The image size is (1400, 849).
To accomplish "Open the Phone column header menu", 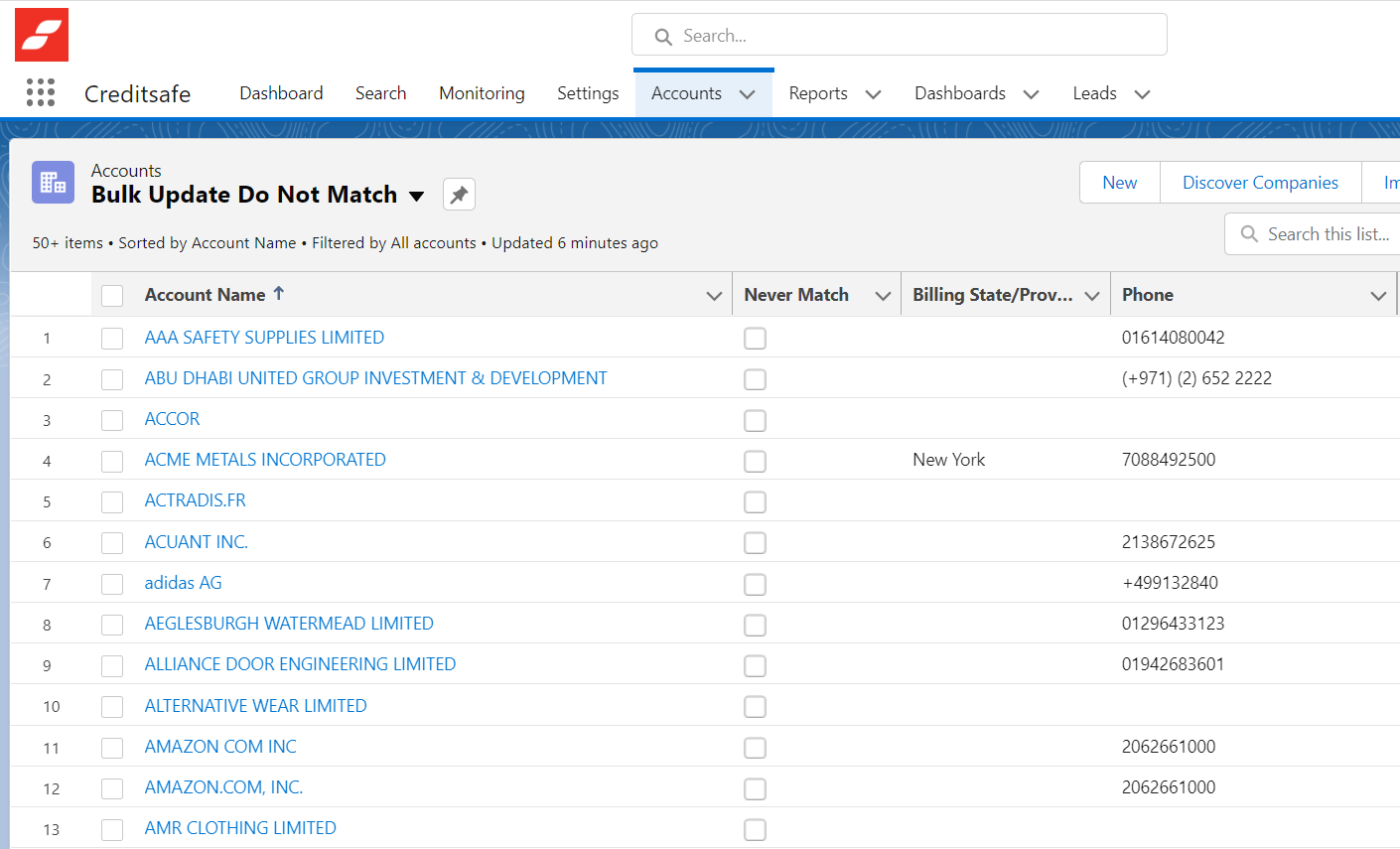I will pos(1378,295).
